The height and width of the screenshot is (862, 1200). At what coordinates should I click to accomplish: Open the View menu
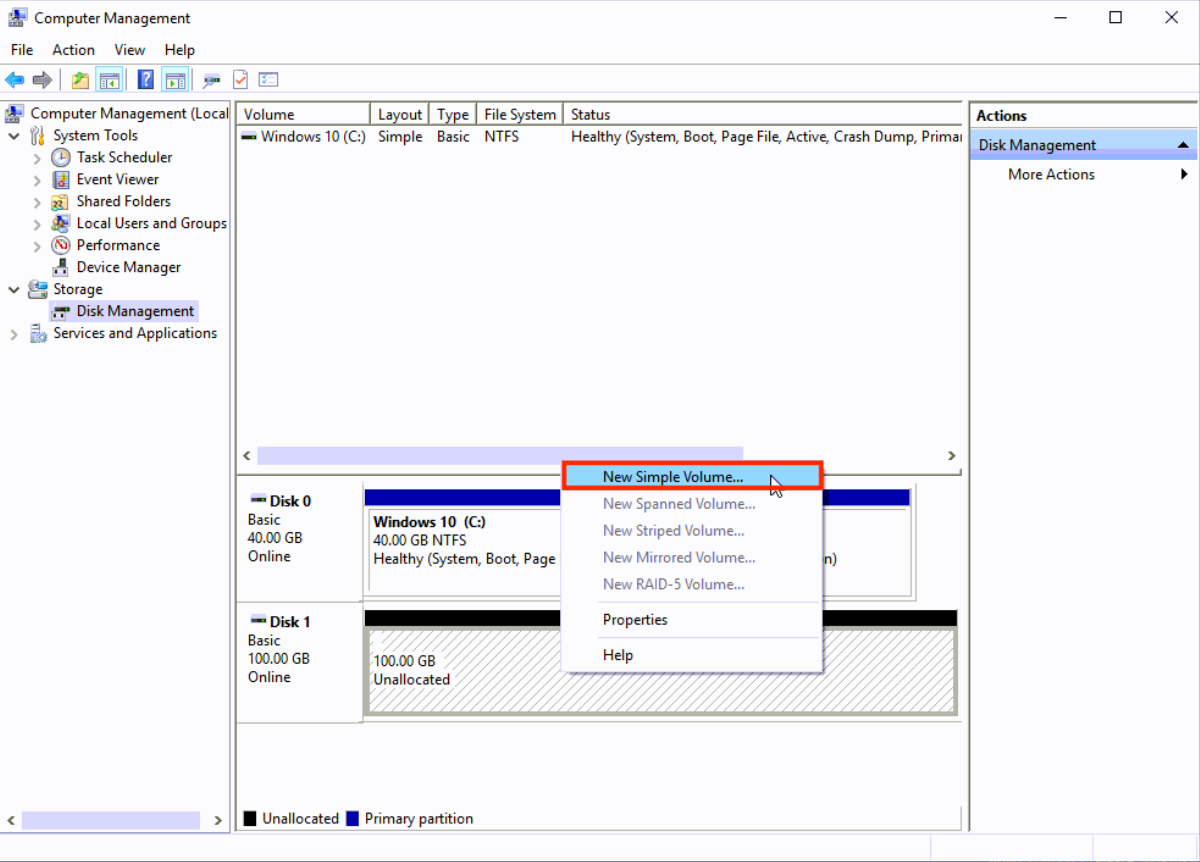pyautogui.click(x=130, y=50)
